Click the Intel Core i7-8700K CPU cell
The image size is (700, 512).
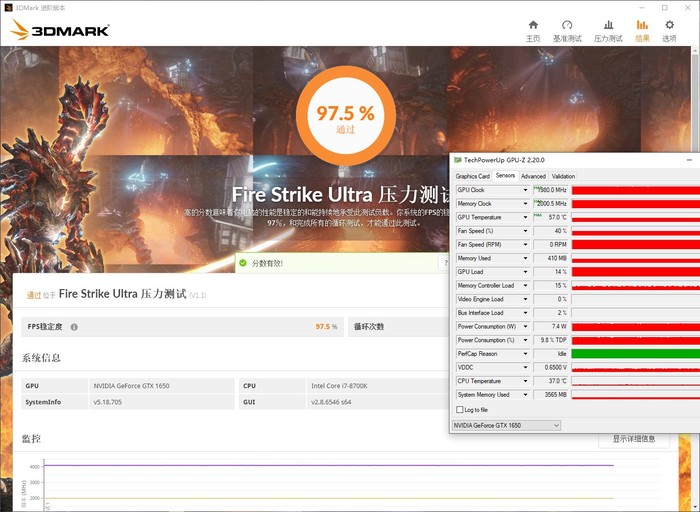pos(377,386)
